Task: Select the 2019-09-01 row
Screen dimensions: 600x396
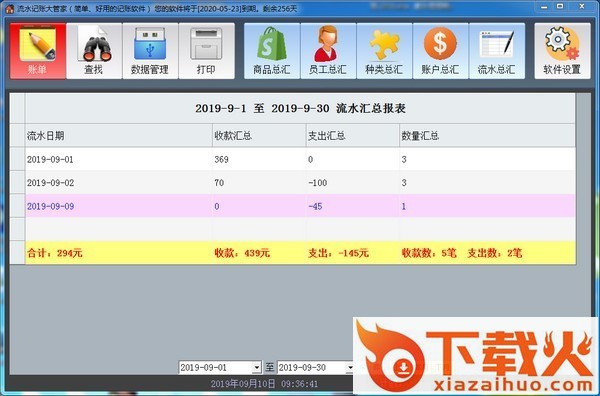Action: point(300,159)
